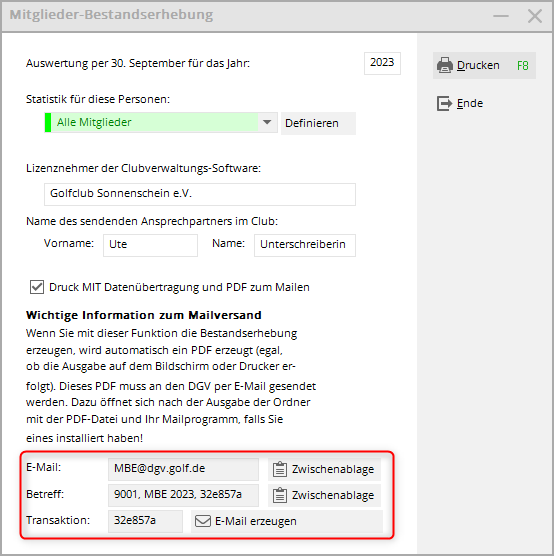Click the Transaktion field 32e857a
The width and height of the screenshot is (554, 556).
(x=145, y=521)
